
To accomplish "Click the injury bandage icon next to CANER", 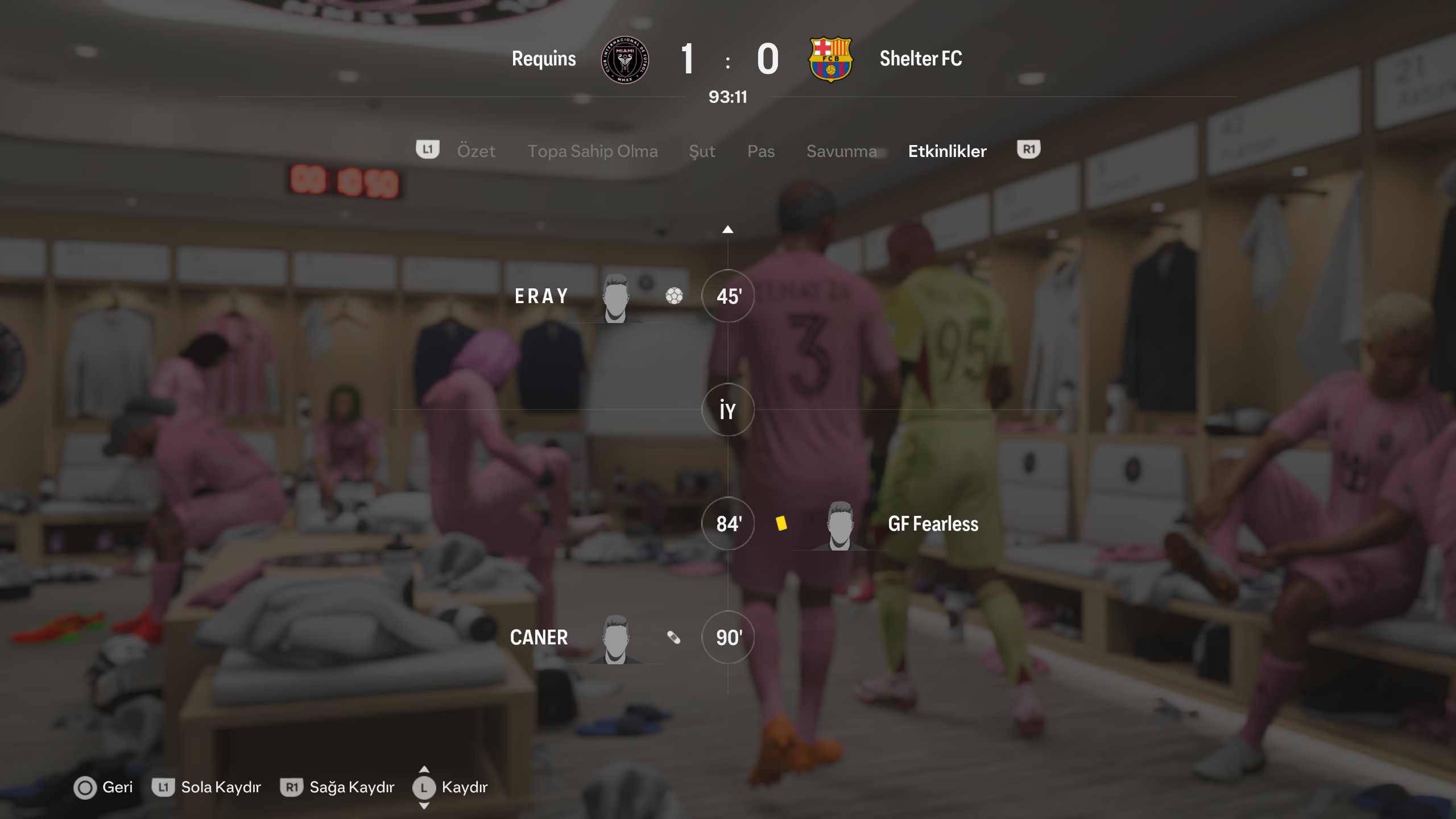I will pyautogui.click(x=674, y=637).
